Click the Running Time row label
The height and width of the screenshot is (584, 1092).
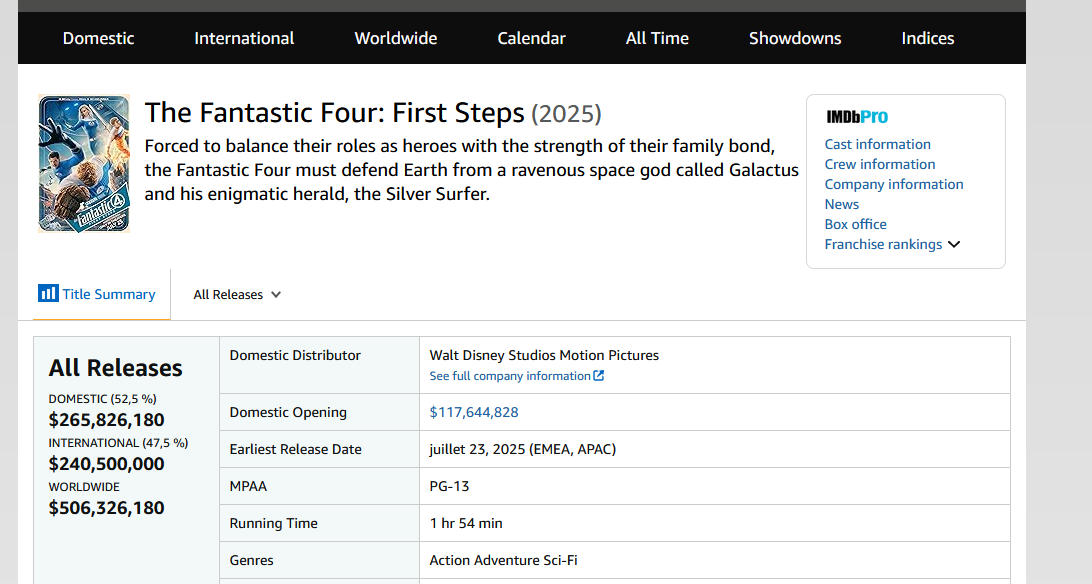pyautogui.click(x=273, y=523)
